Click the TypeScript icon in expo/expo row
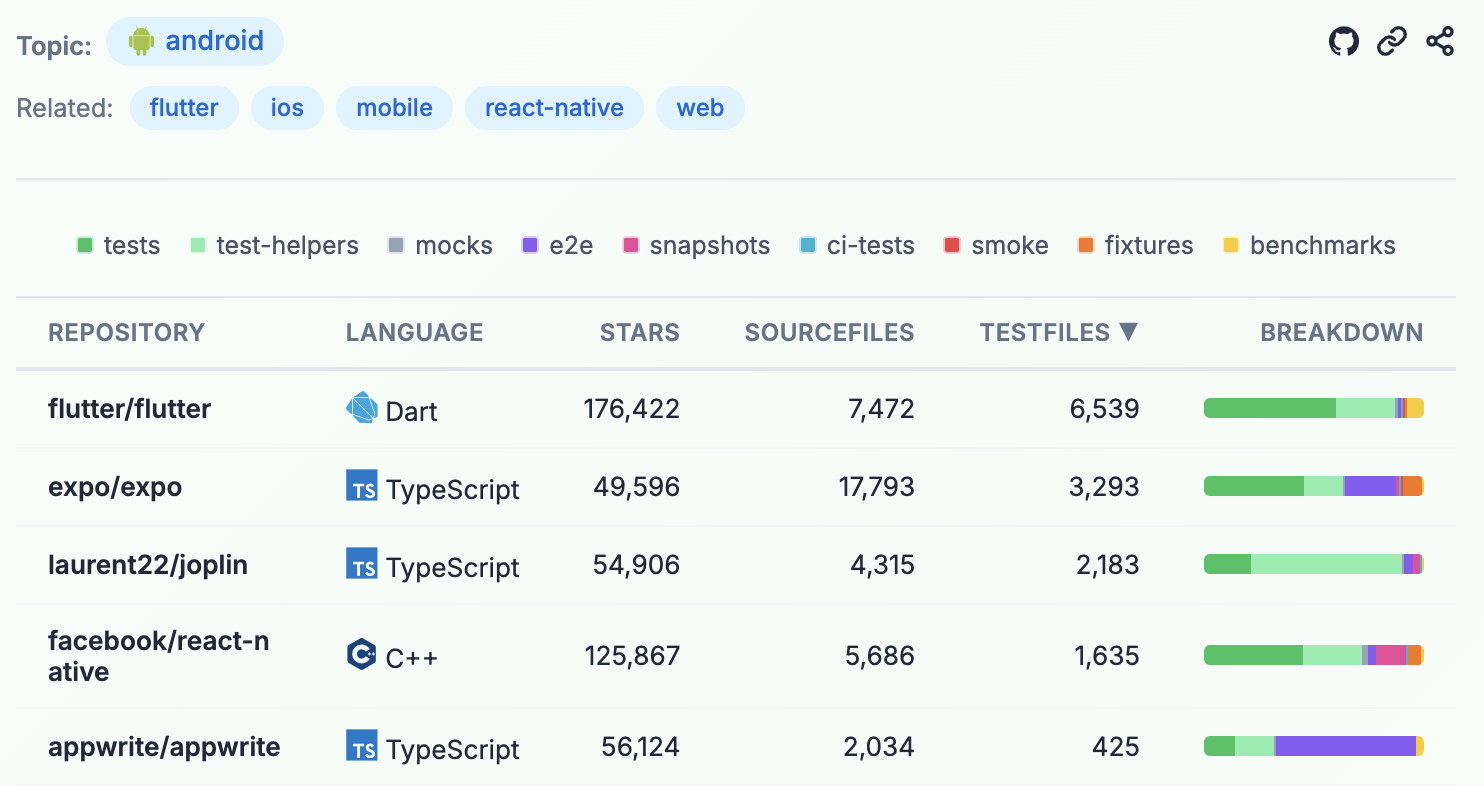The width and height of the screenshot is (1484, 786). click(362, 486)
